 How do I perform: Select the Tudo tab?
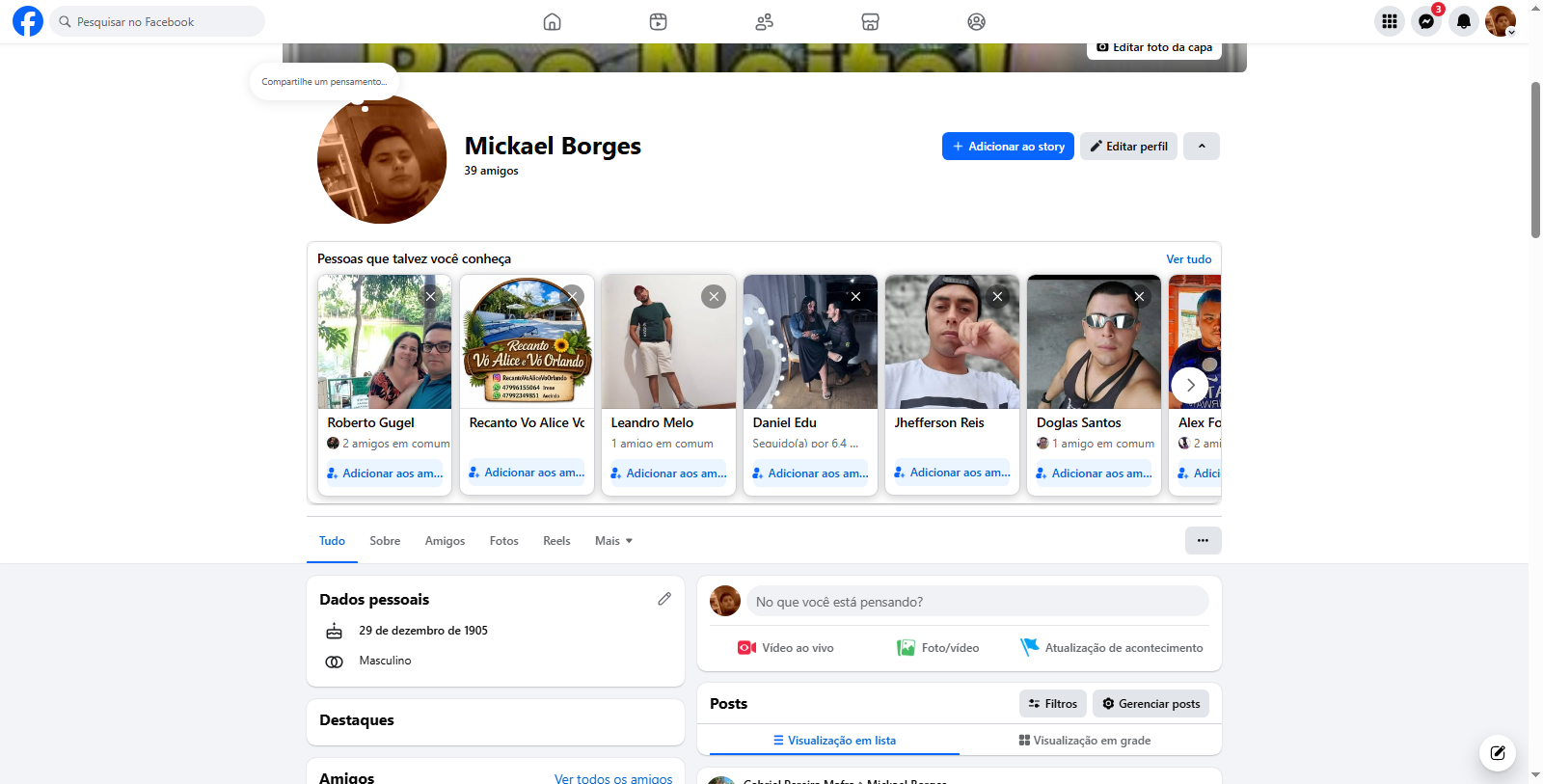tap(332, 541)
